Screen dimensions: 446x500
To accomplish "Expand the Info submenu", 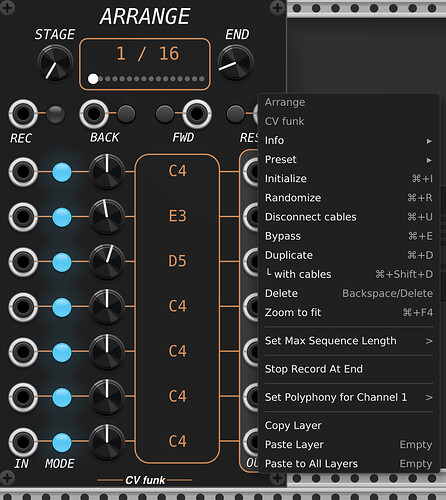I will pyautogui.click(x=349, y=141).
